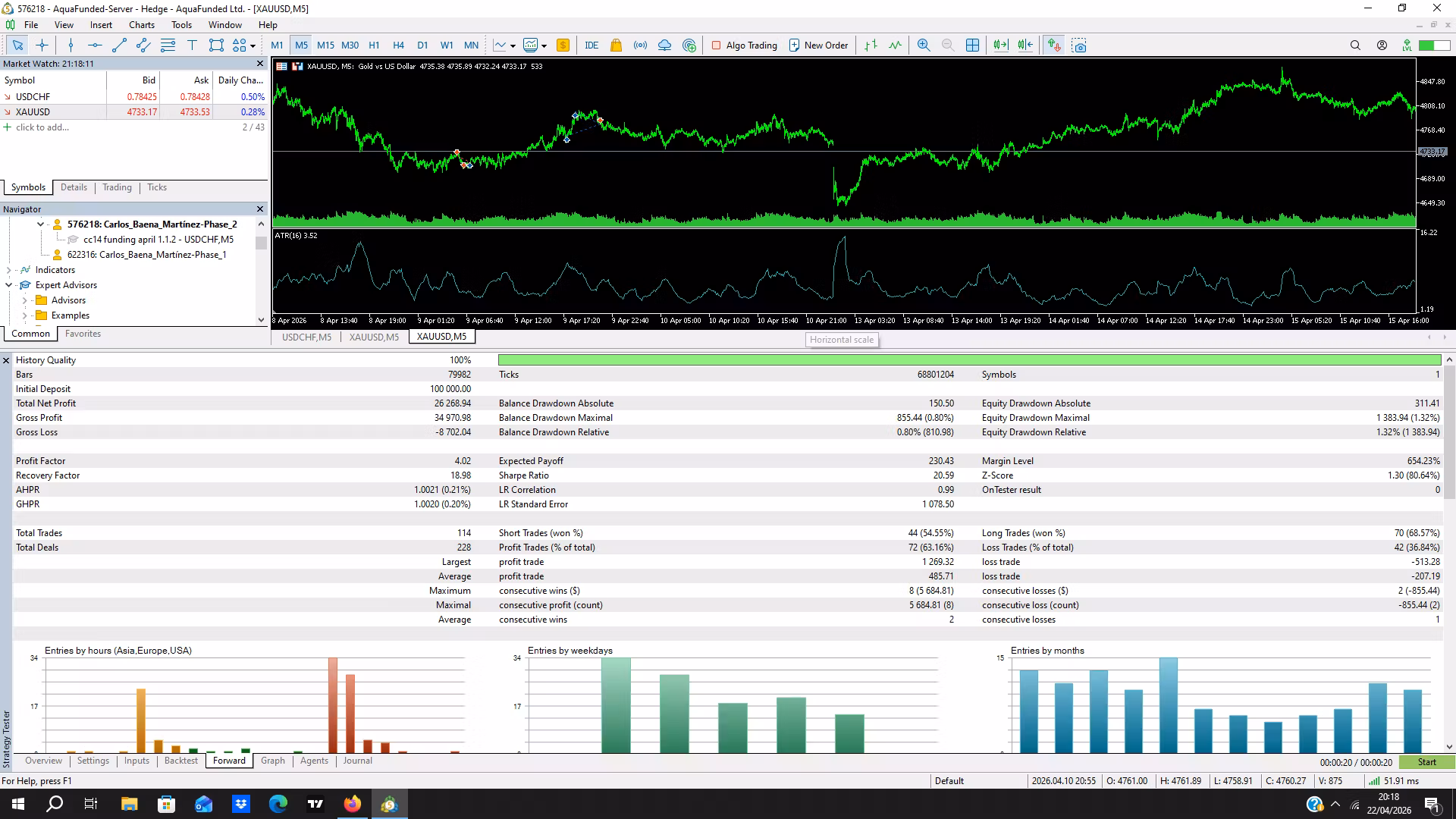Toggle chart auto-scroll to latest bar
Viewport: 1456px width, 819px height.
[1000, 45]
